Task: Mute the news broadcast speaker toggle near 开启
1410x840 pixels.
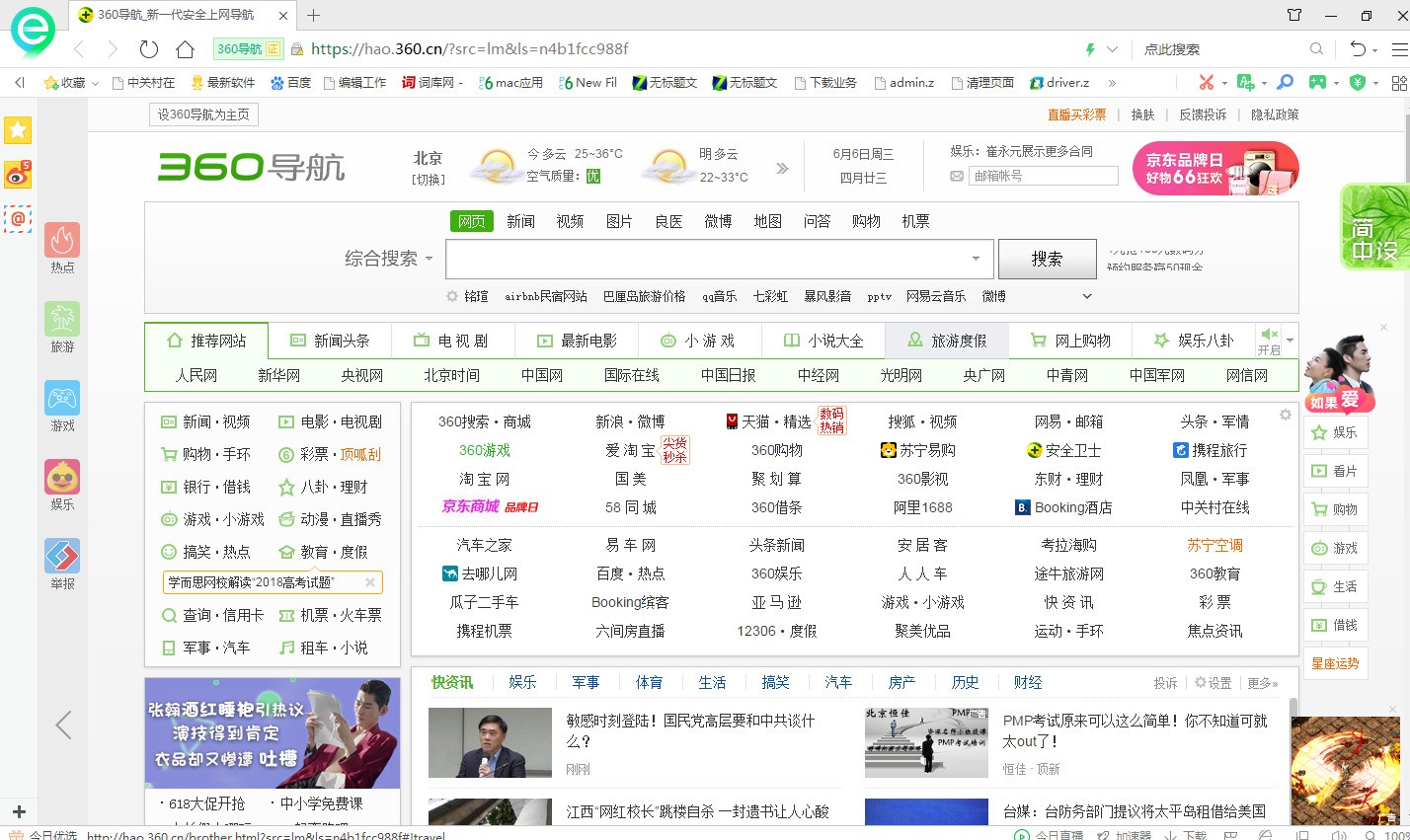Action: point(1269,334)
